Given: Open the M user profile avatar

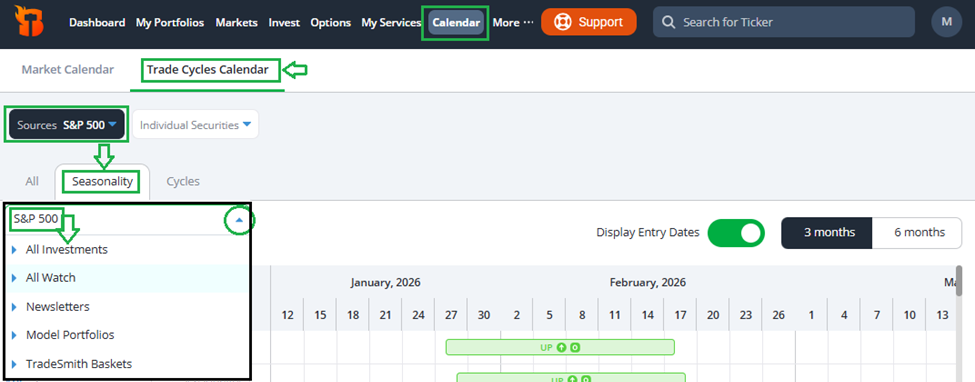Looking at the screenshot, I should (x=946, y=22).
